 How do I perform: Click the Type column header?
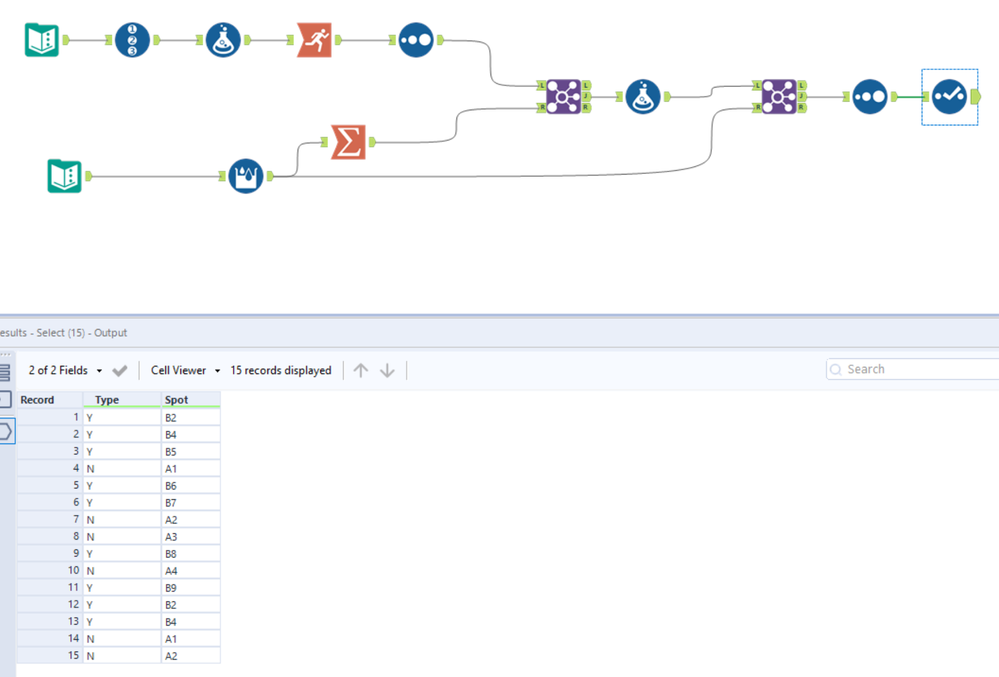[x=122, y=399]
